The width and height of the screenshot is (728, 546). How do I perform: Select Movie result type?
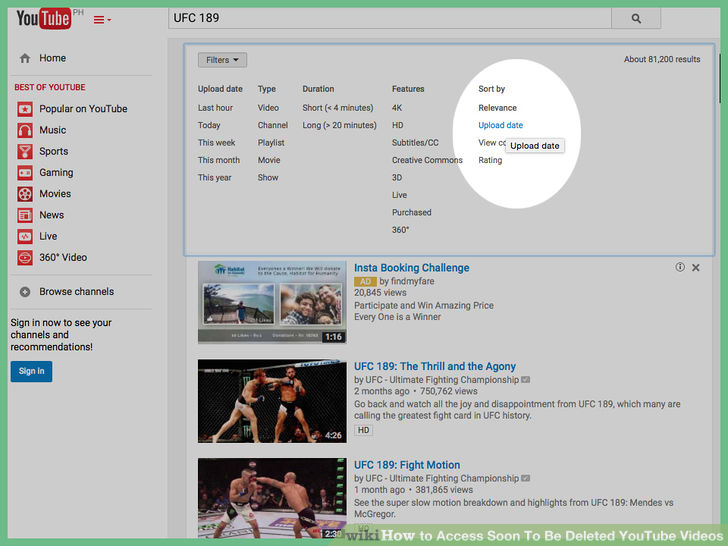click(x=269, y=160)
